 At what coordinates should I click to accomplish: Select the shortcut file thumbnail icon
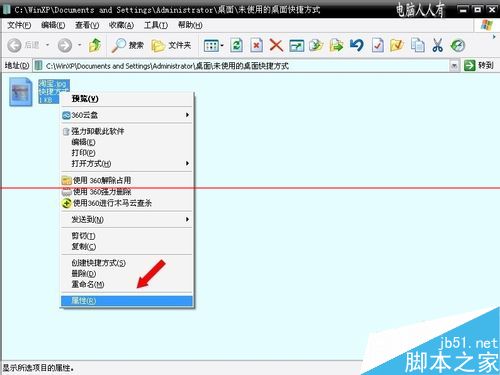(x=20, y=92)
